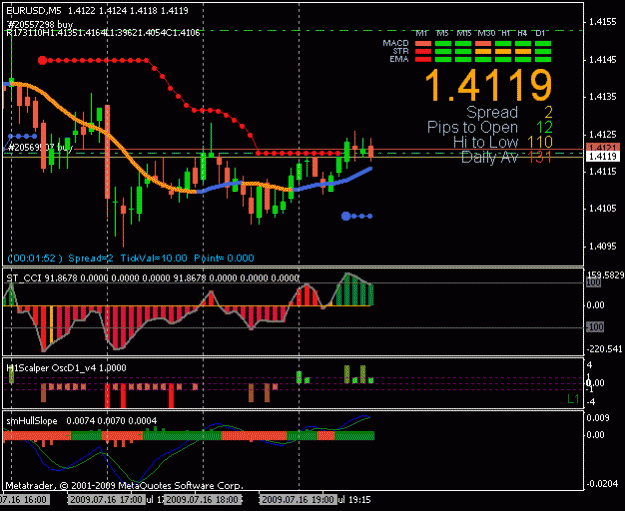The image size is (625, 511).
Task: Click the STR M30 orange signal block
Action: (x=483, y=51)
